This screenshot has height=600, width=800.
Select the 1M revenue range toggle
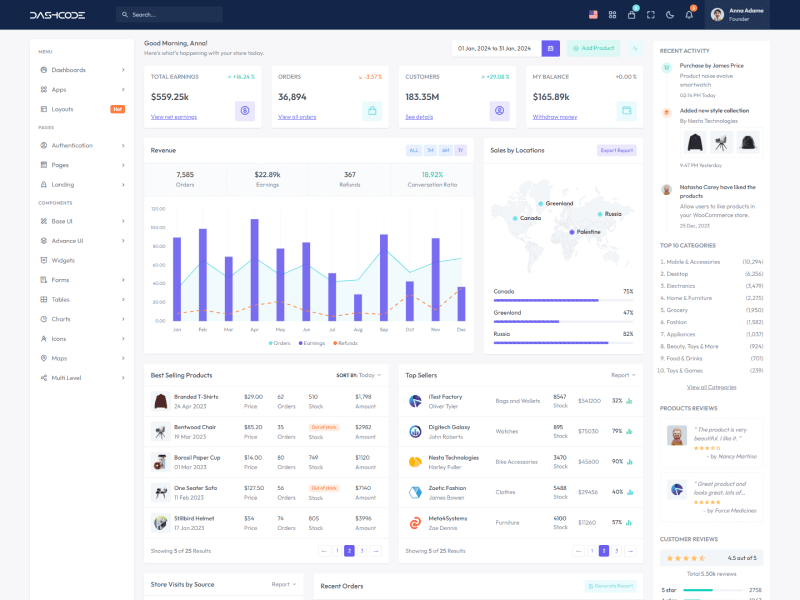[x=430, y=150]
